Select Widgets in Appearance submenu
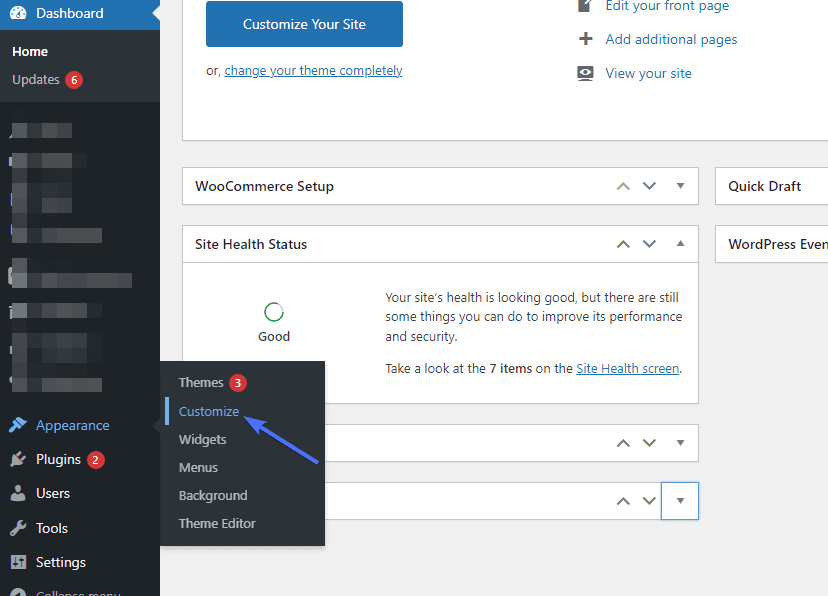This screenshot has width=828, height=596. coord(203,439)
